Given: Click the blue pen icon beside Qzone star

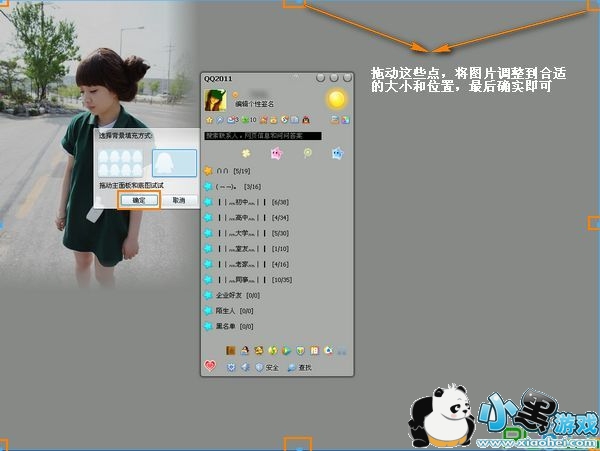Looking at the screenshot, I should 220,120.
